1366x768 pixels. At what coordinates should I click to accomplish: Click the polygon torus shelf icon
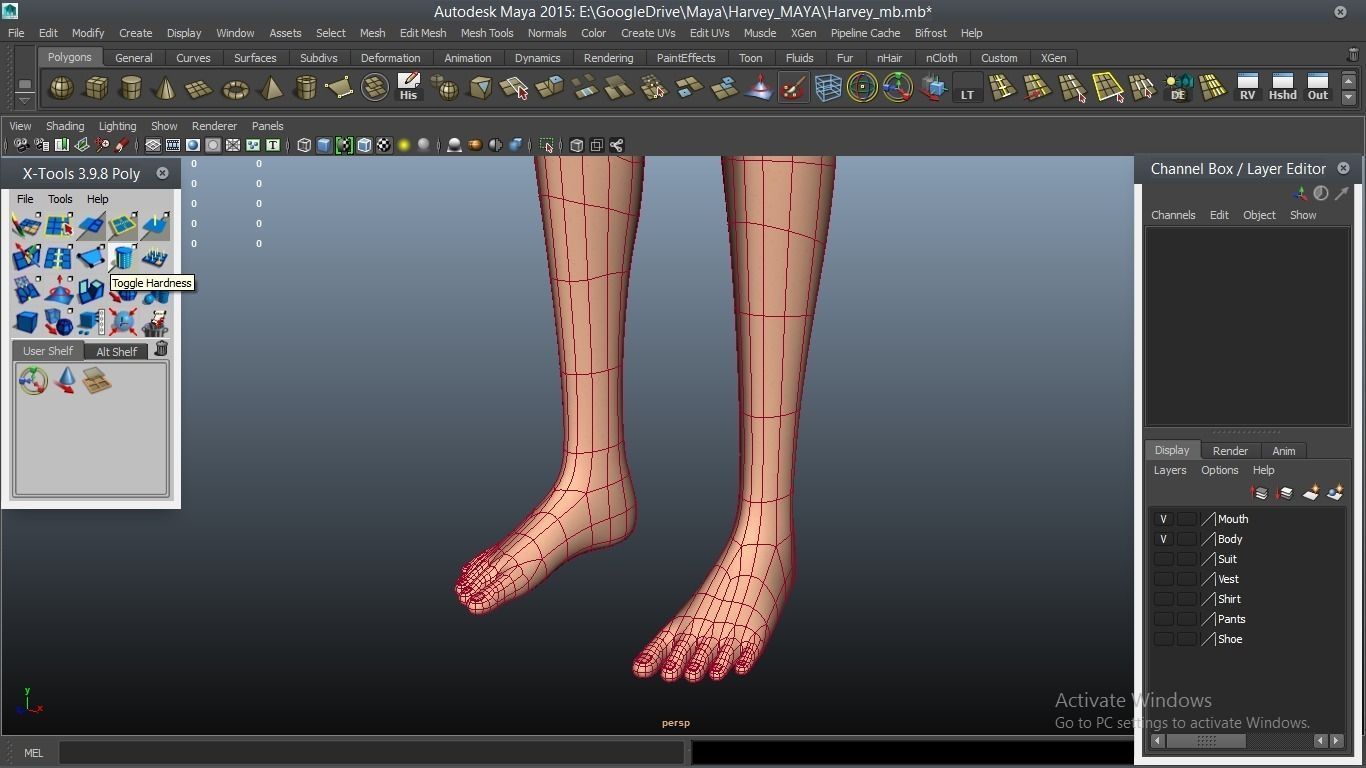click(235, 89)
